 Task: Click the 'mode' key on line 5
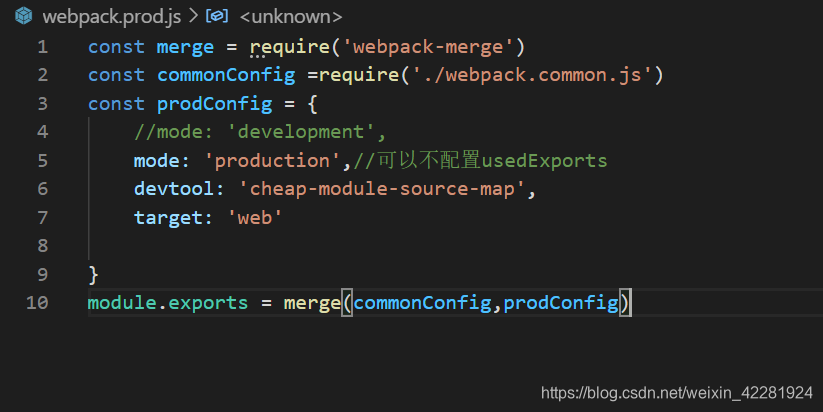coord(157,161)
